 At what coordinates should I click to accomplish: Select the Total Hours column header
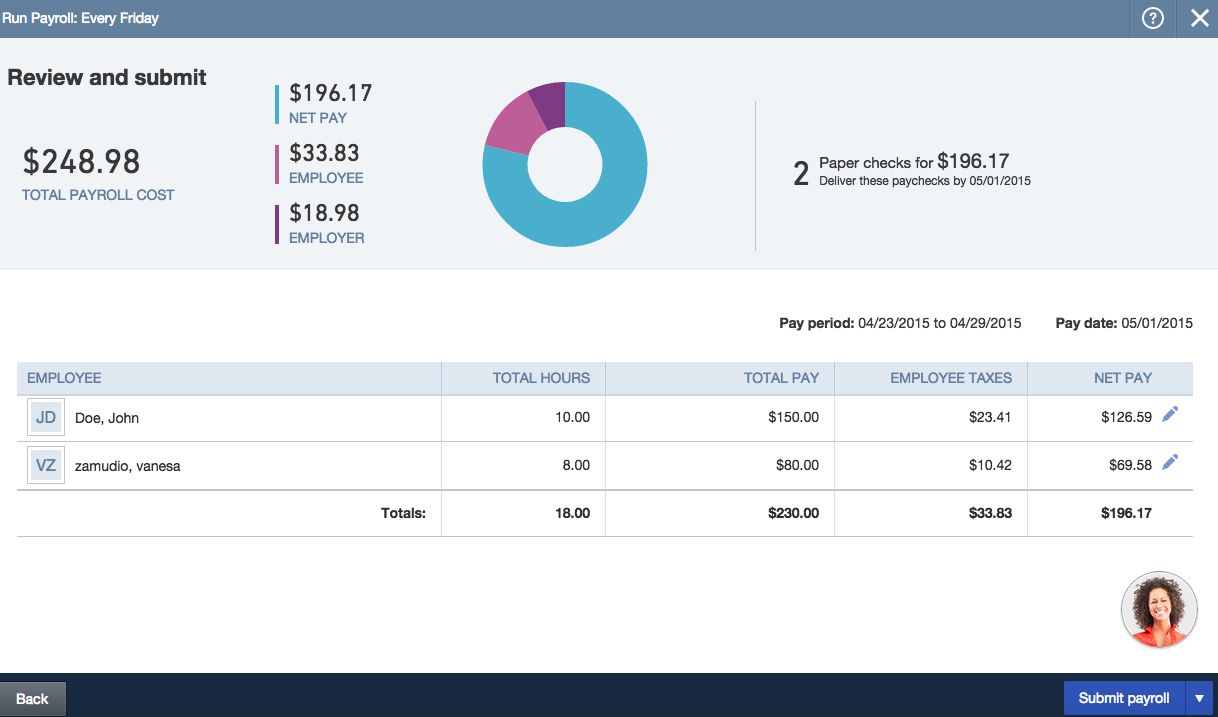click(541, 378)
